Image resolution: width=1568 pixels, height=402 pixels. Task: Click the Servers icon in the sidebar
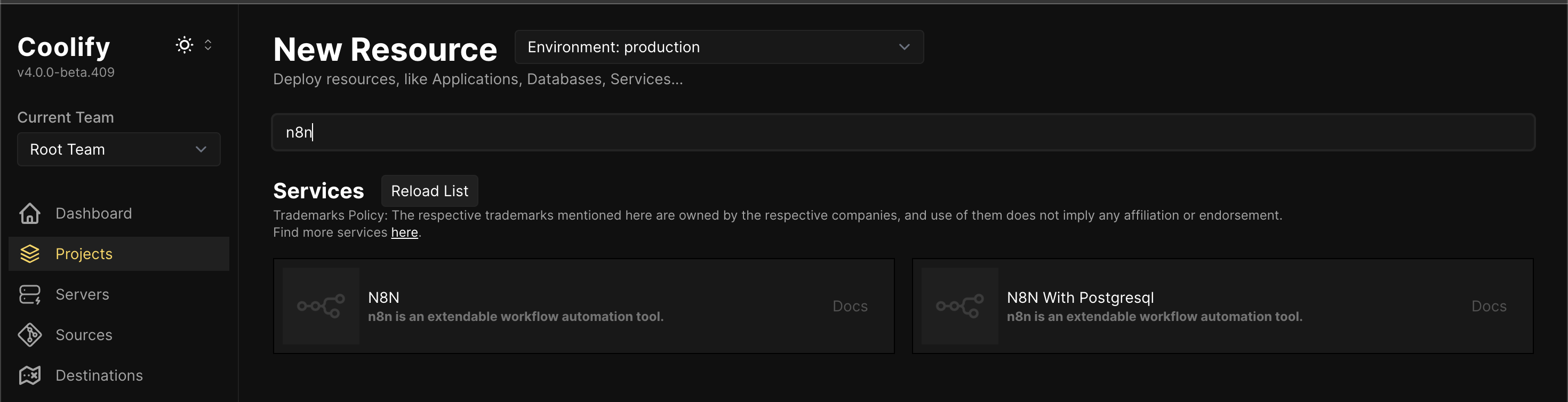(30, 294)
